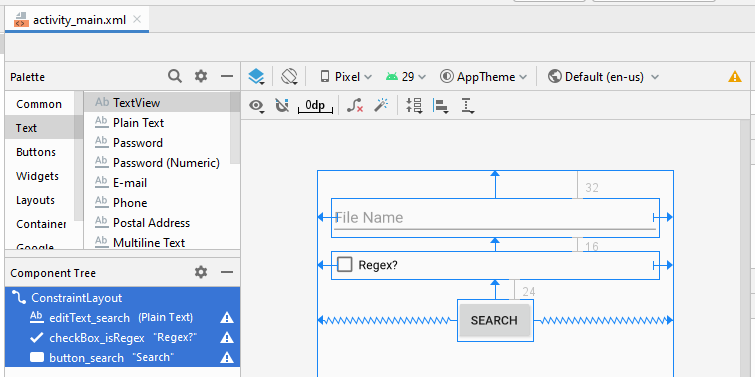Toggle autoconnect magnet icon
This screenshot has height=377, width=755.
point(282,105)
